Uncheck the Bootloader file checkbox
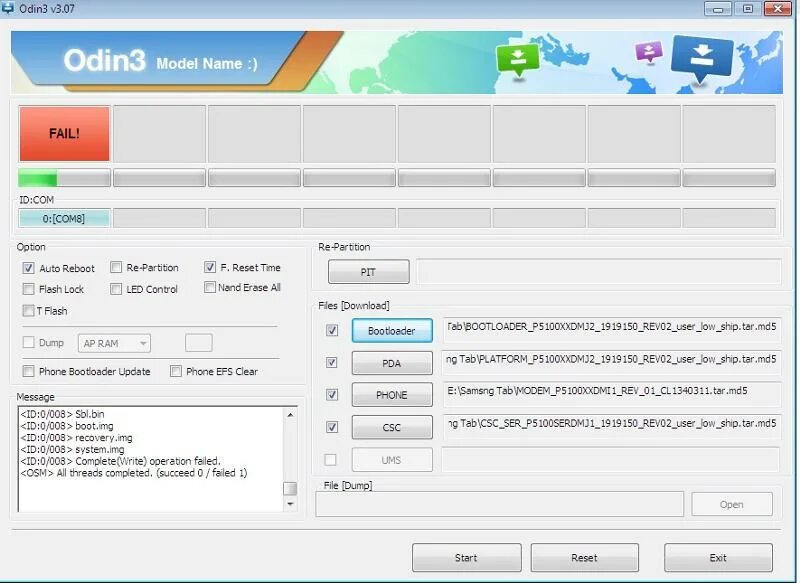Screen dimensions: 800x583 tap(332, 331)
